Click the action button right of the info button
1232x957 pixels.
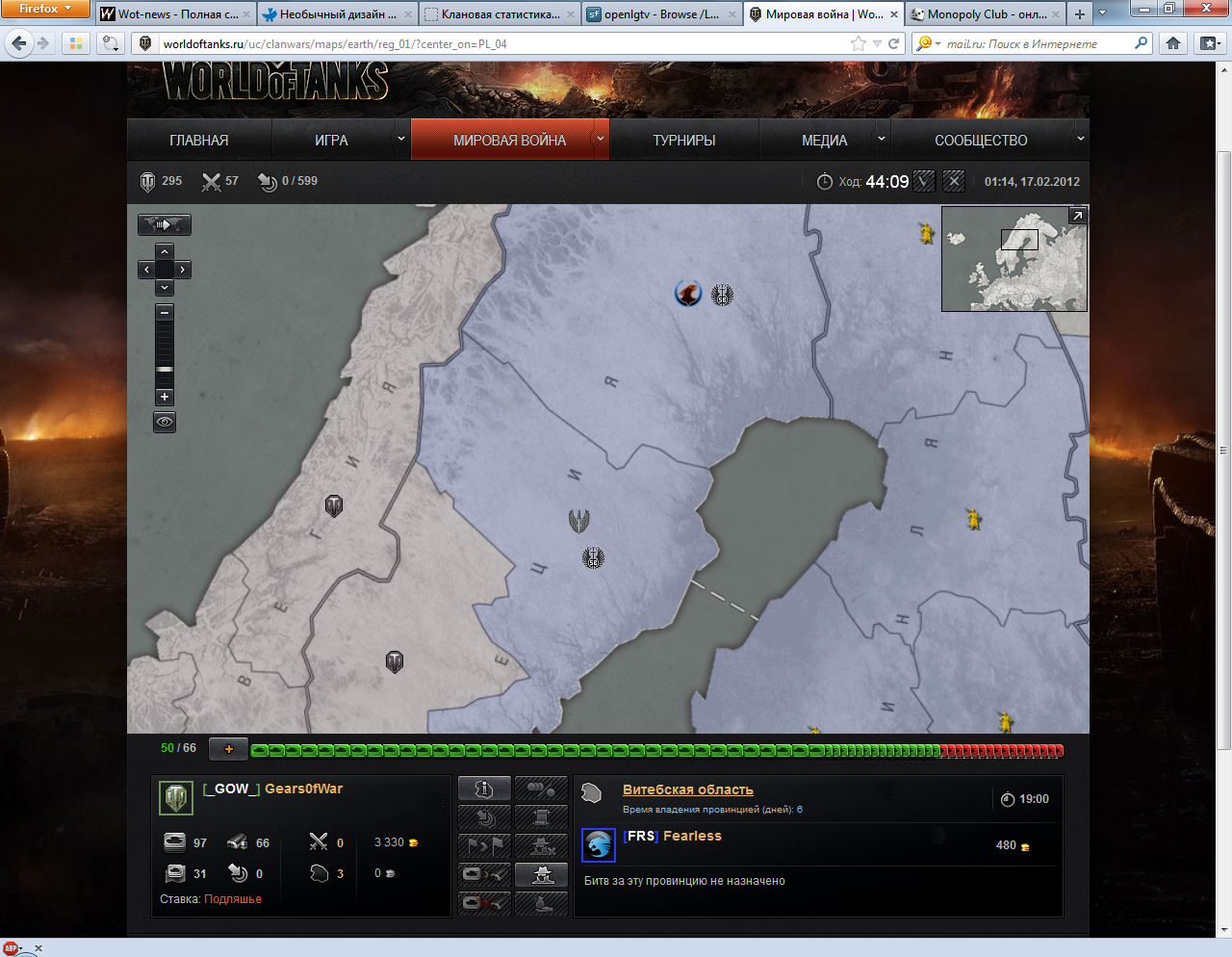541,789
